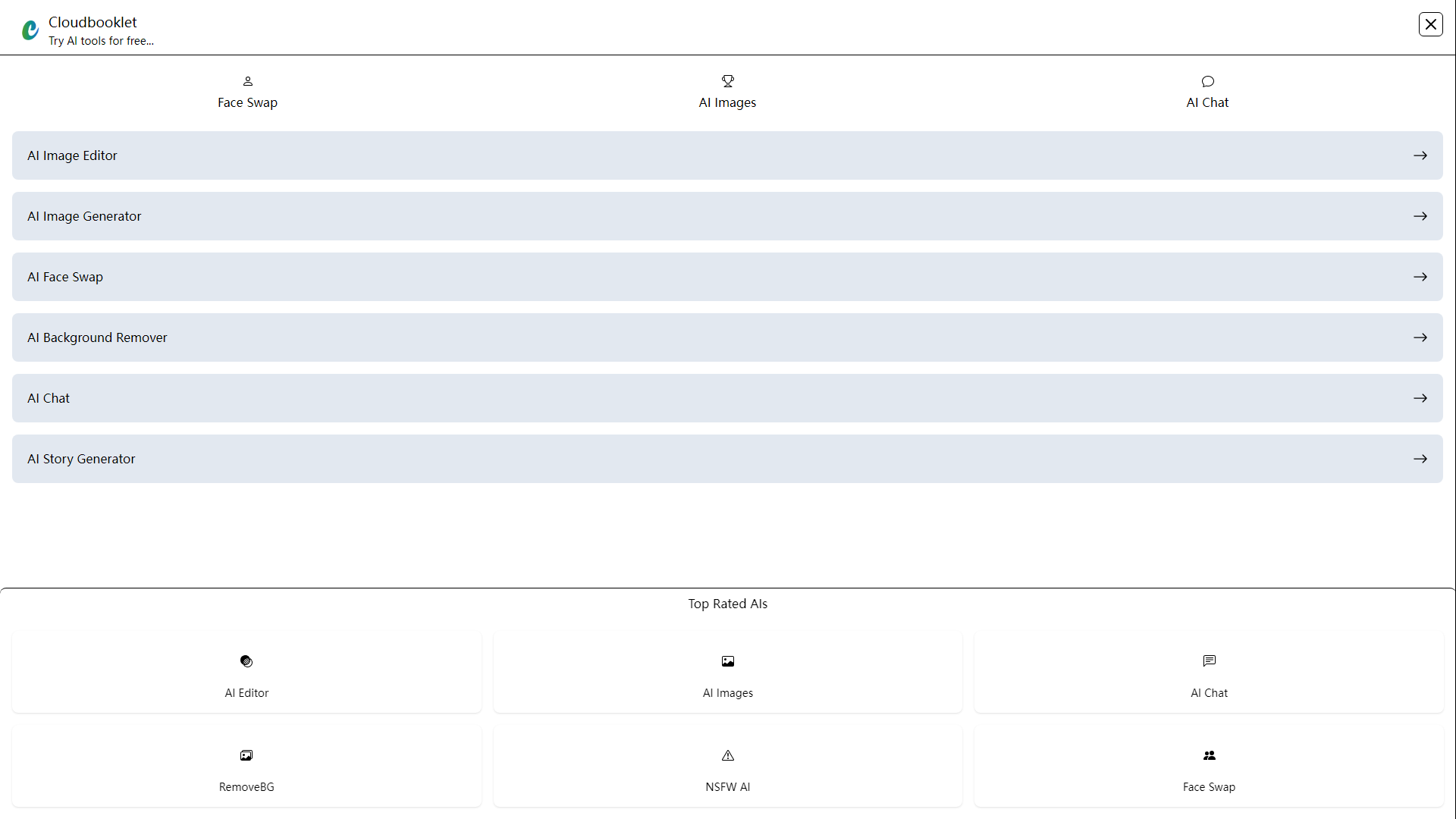
Task: Open Face Swap person icon tab
Action: pyautogui.click(x=247, y=81)
